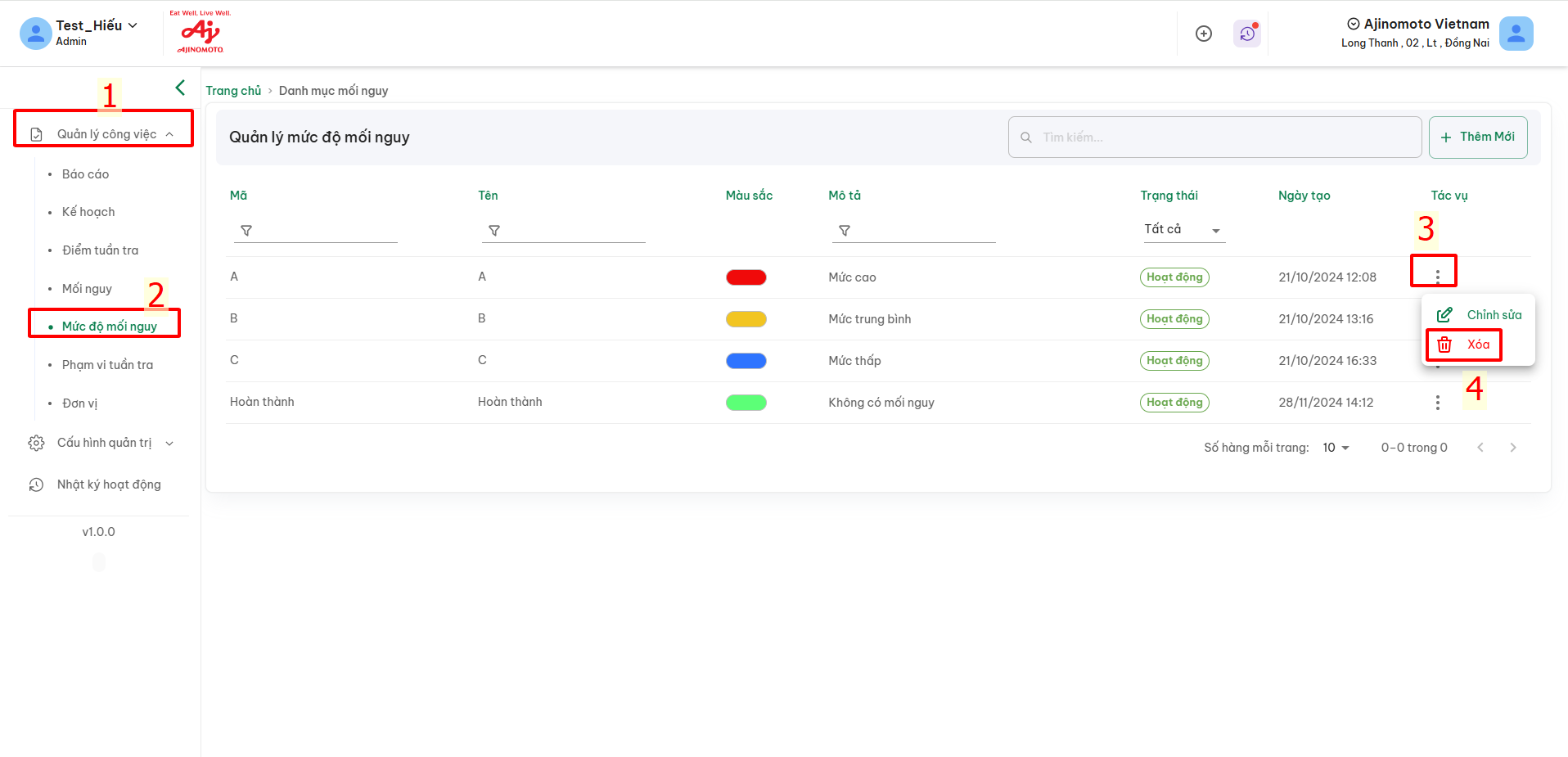Select Xóa from the context menu
Viewport: 1568px width, 757px height.
pos(1479,345)
